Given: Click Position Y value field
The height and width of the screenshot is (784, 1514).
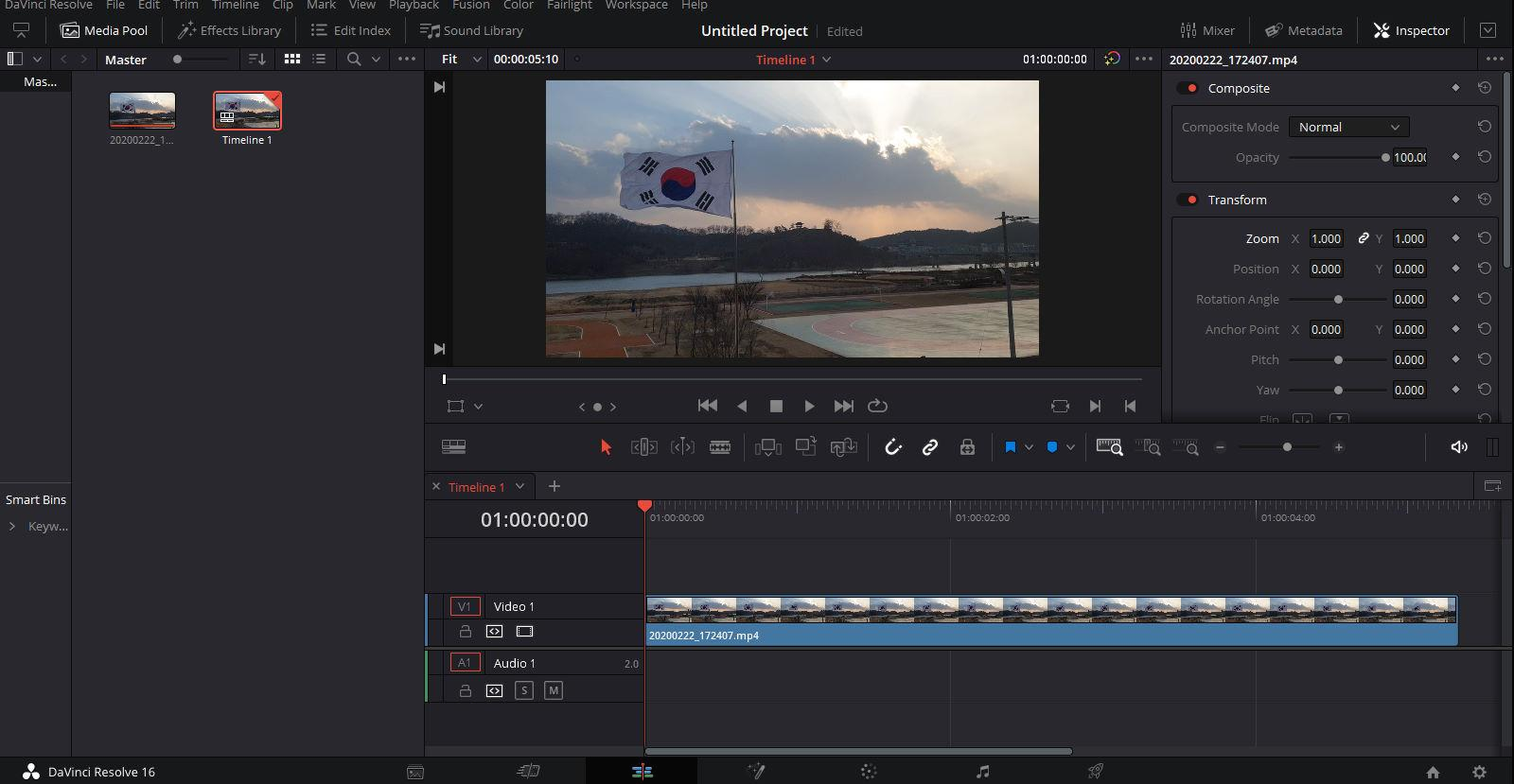Looking at the screenshot, I should 1409,269.
